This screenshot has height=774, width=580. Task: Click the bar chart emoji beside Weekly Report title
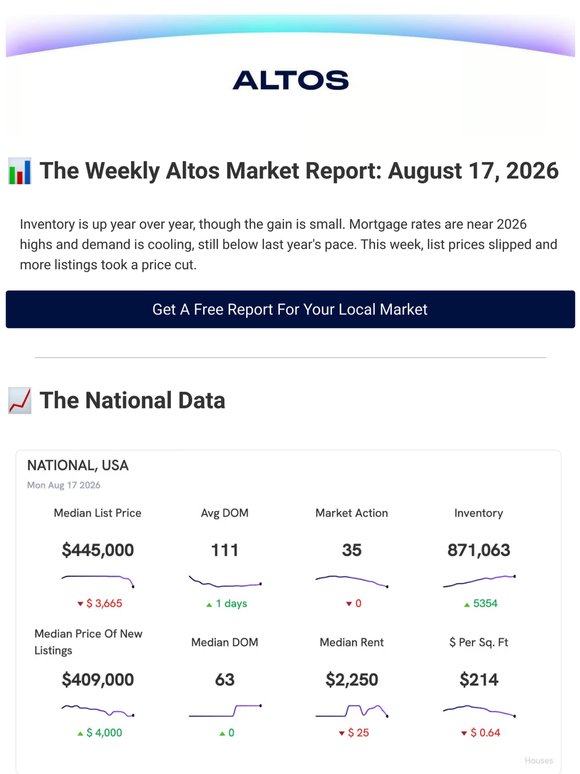(20, 171)
